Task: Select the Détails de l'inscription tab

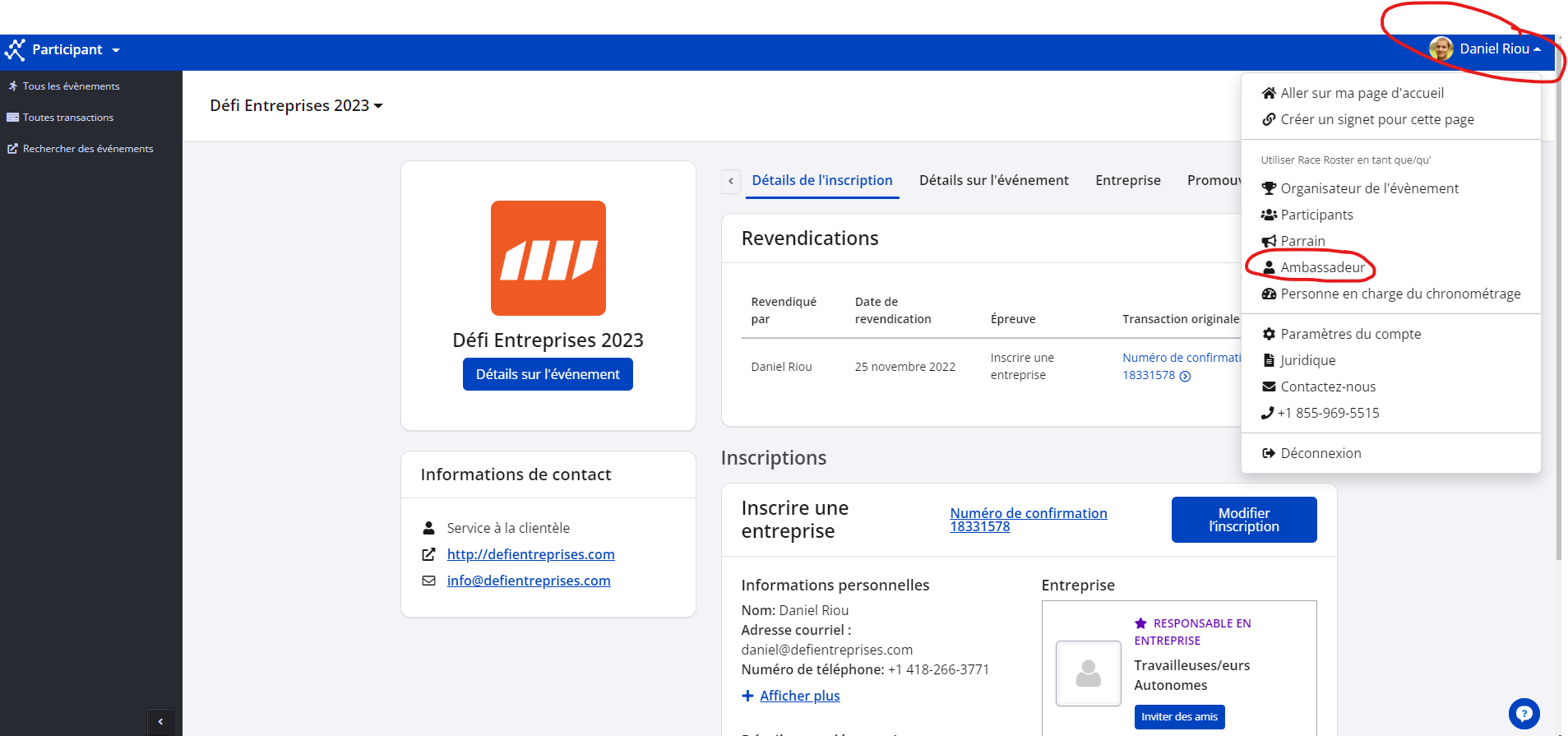Action: 822,180
